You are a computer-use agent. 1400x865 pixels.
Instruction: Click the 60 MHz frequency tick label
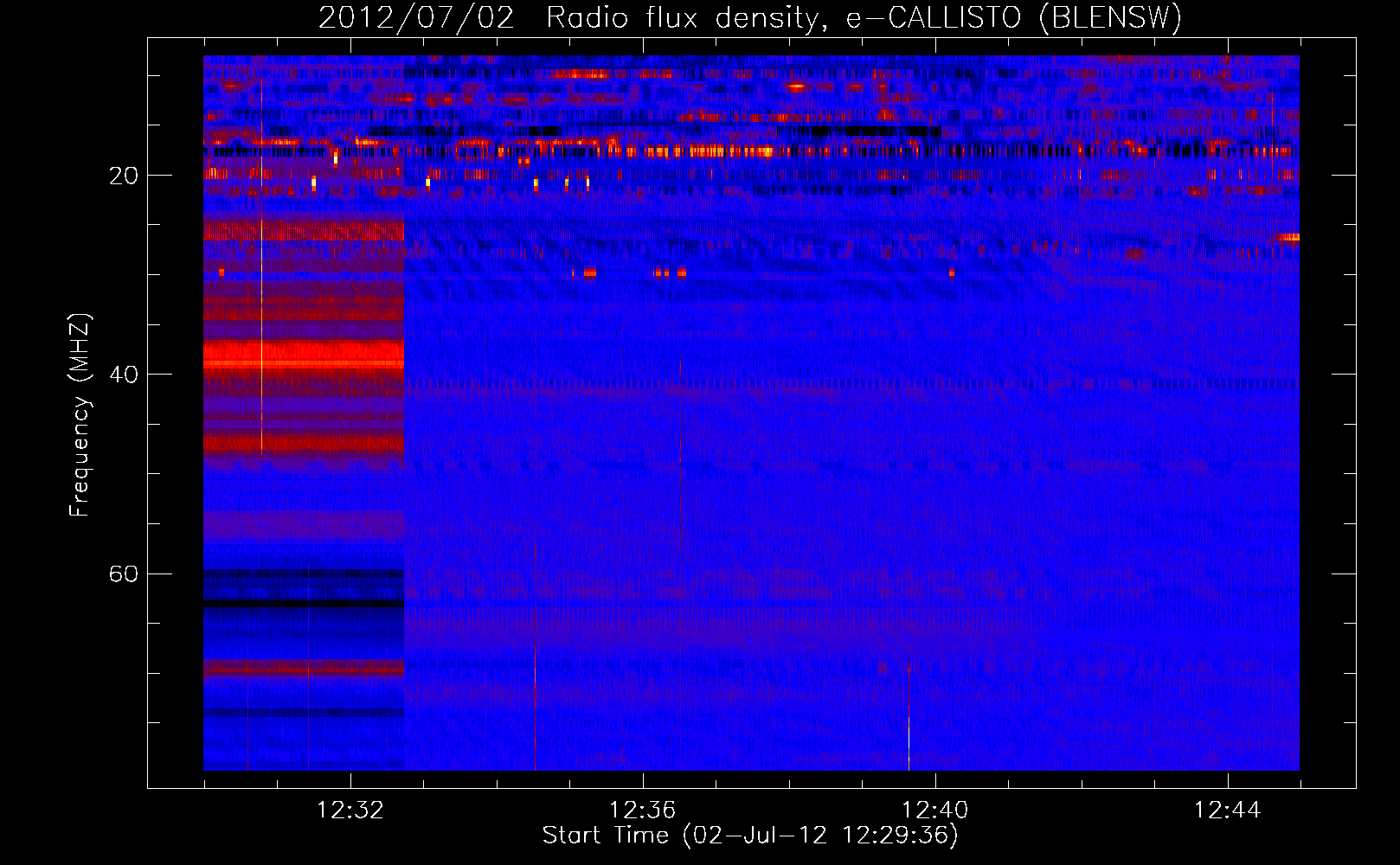[124, 574]
